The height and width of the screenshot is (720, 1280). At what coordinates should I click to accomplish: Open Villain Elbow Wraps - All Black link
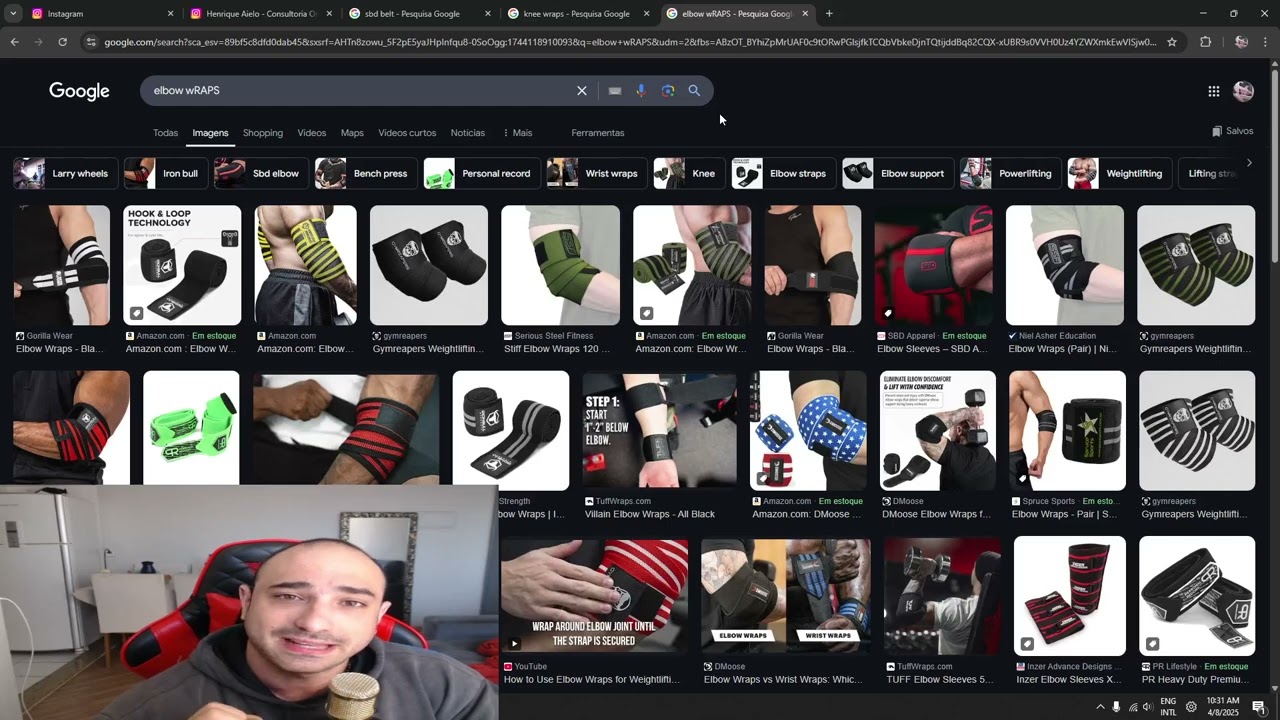pyautogui.click(x=650, y=514)
